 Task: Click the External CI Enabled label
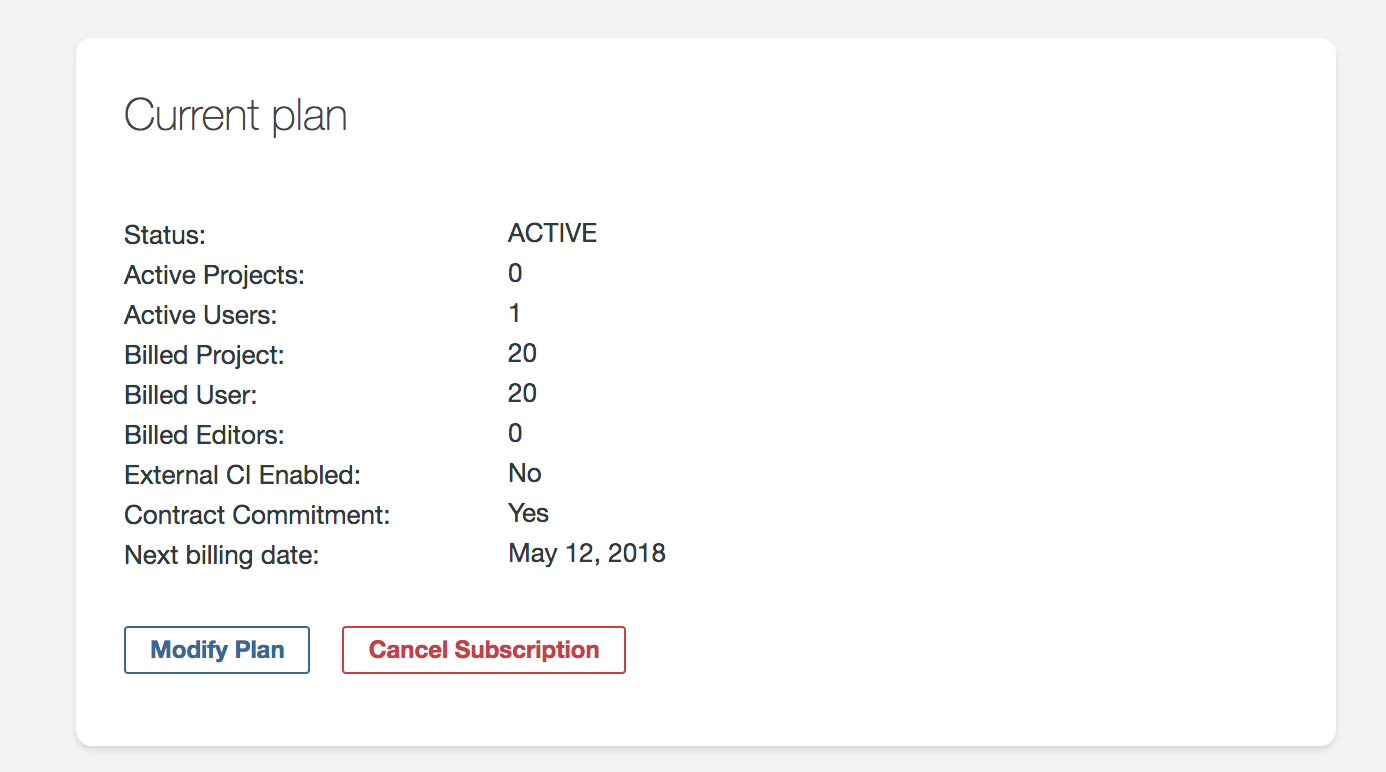point(242,475)
